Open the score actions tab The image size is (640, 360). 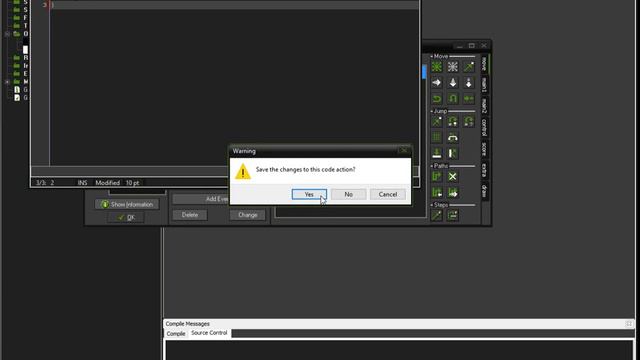tap(484, 149)
